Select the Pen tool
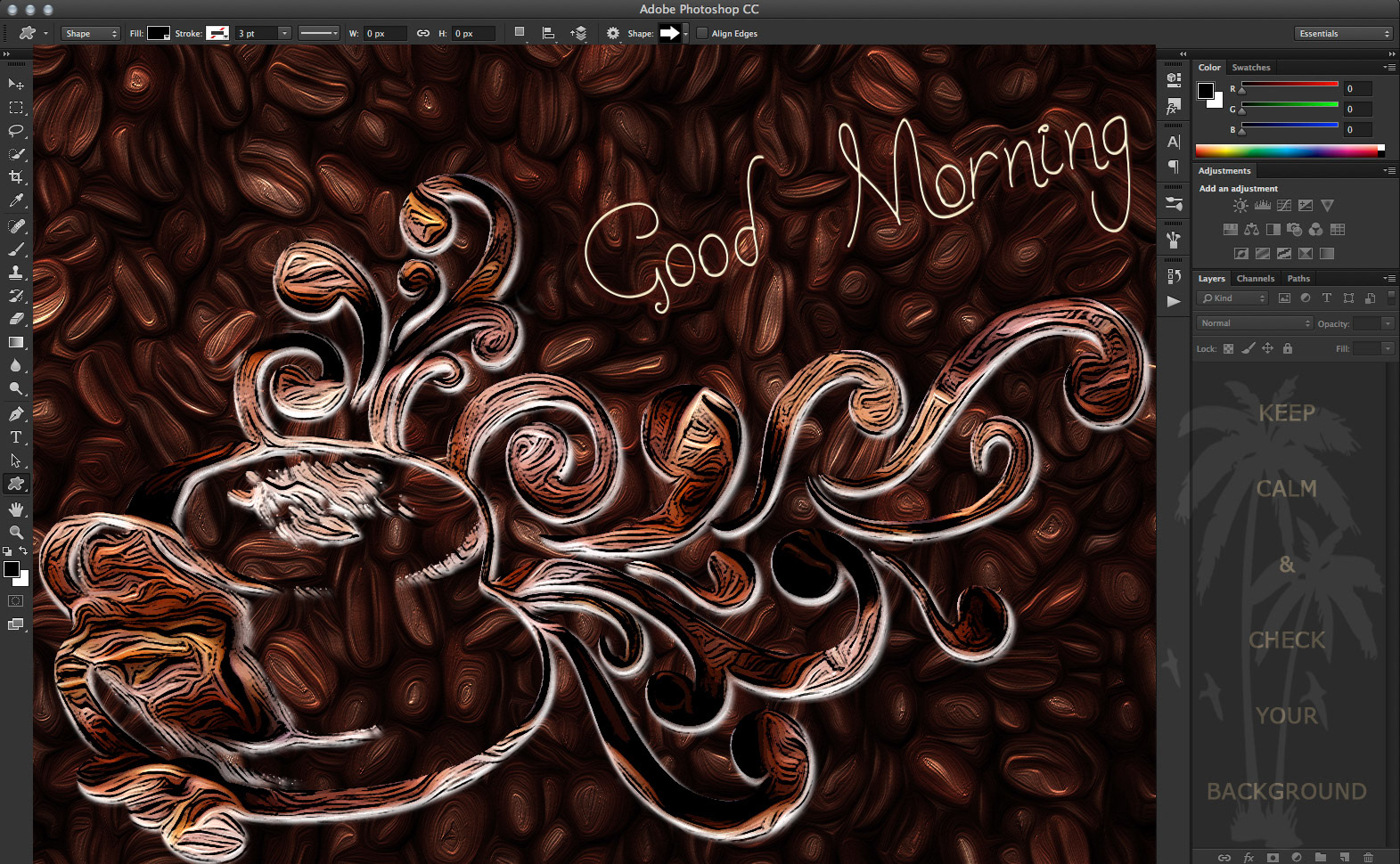 16,414
